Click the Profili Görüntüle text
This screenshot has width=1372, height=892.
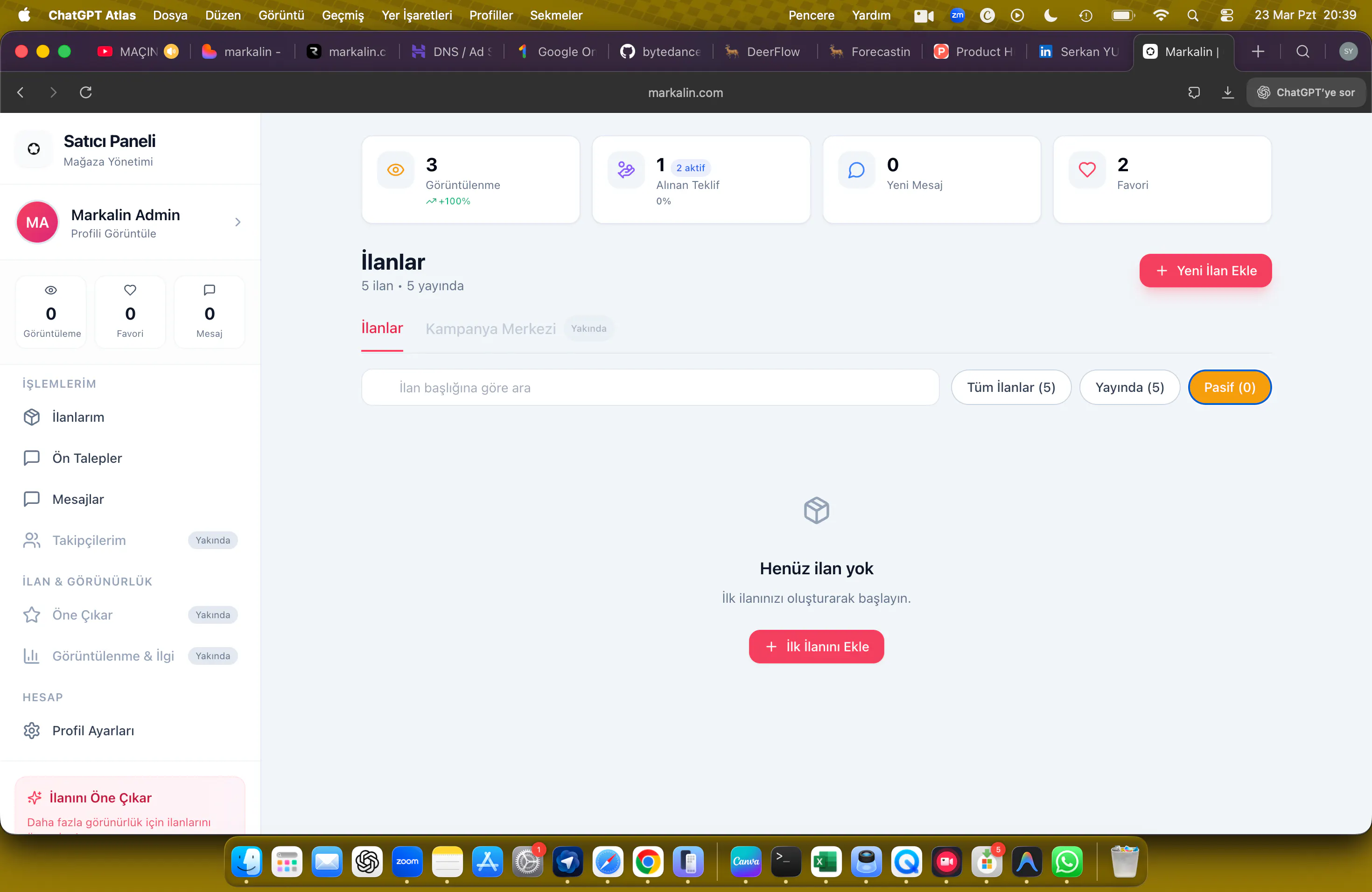[113, 233]
